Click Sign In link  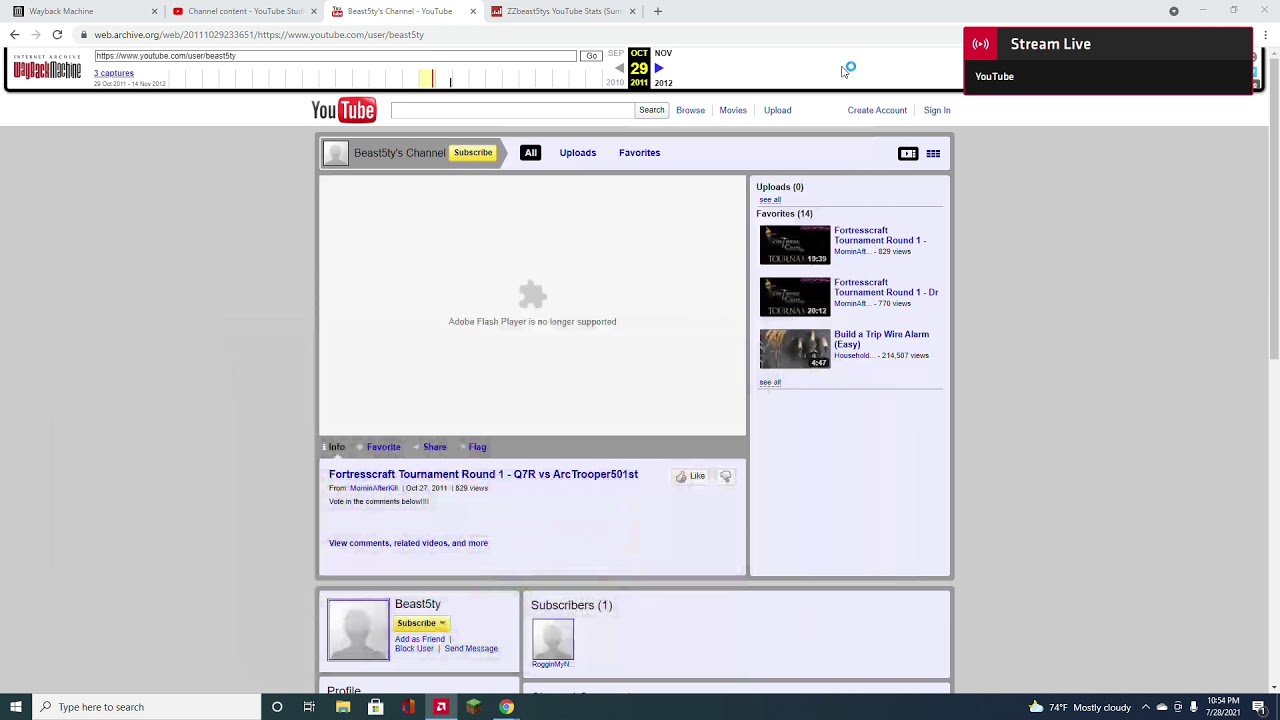point(937,110)
